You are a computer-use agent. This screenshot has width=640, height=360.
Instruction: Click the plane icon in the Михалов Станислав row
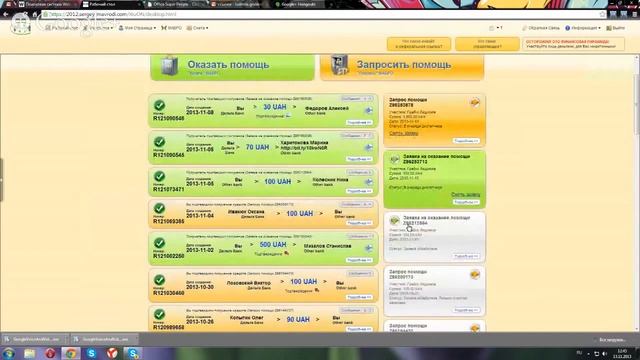coord(368,248)
